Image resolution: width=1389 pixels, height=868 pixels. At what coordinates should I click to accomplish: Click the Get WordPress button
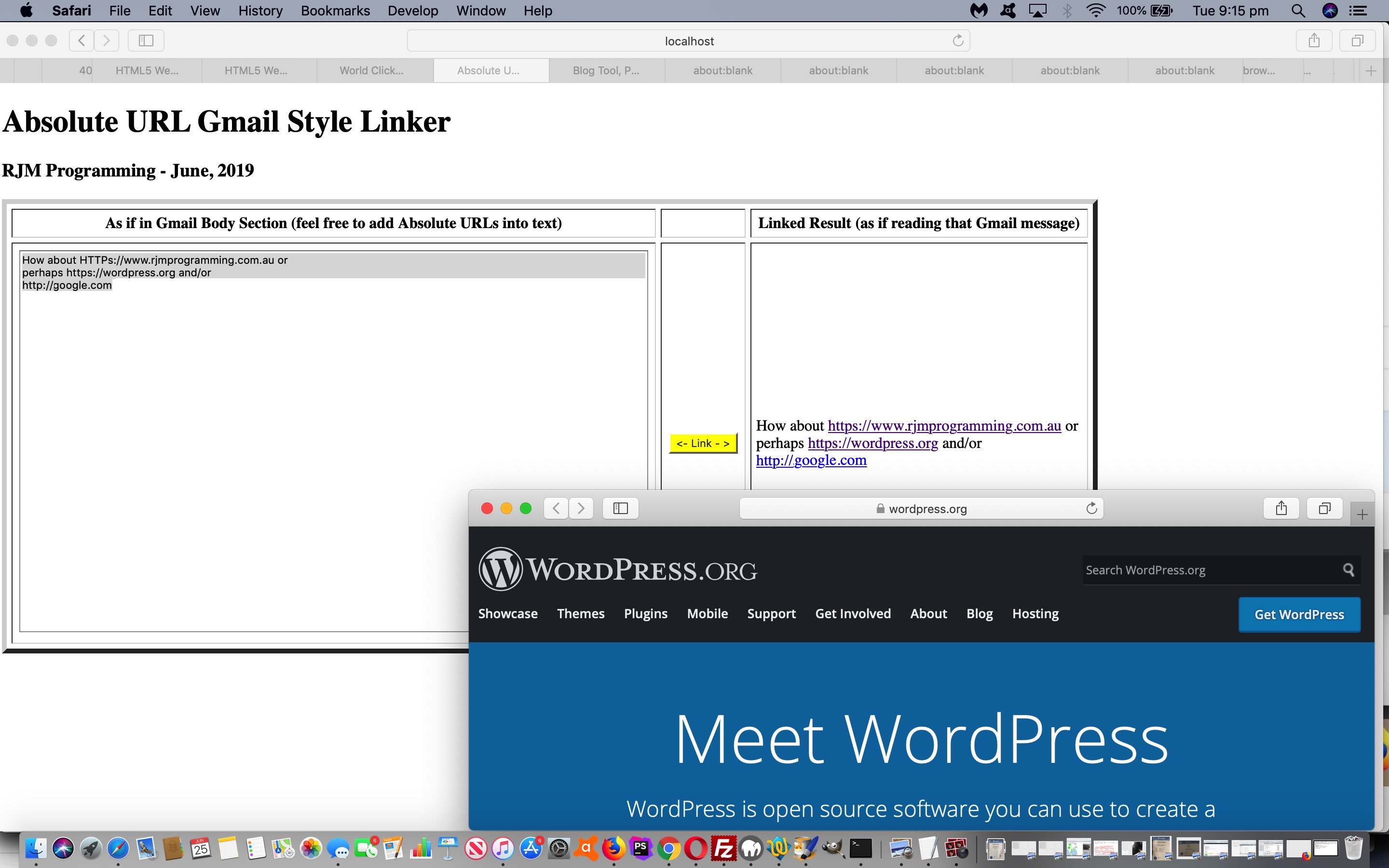point(1299,614)
